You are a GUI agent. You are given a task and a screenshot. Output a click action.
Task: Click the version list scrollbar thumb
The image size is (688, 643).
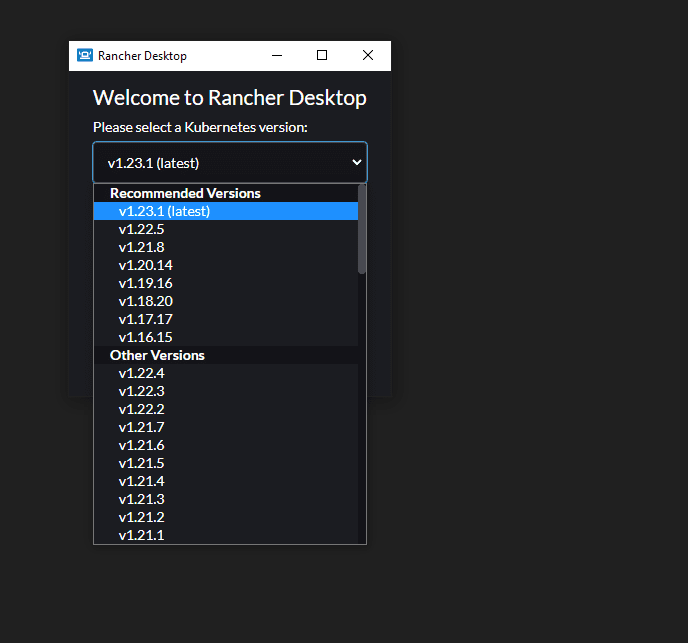pyautogui.click(x=362, y=229)
